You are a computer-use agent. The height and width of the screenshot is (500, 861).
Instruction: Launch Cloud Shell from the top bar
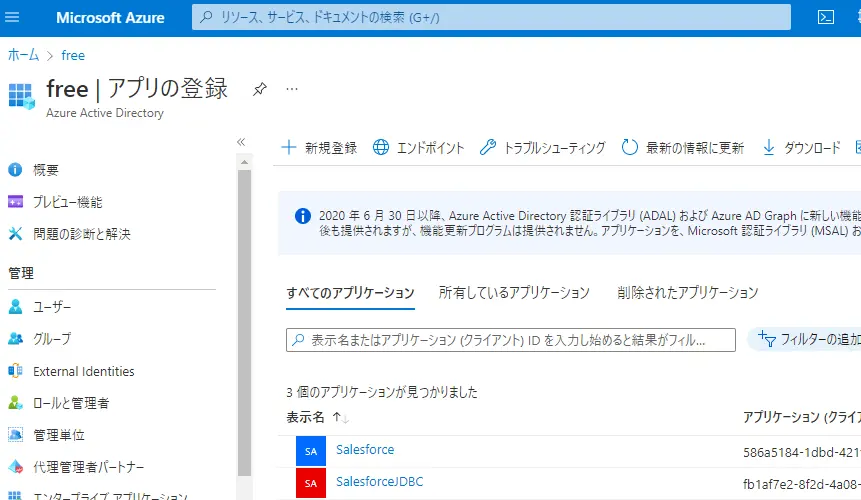[825, 18]
